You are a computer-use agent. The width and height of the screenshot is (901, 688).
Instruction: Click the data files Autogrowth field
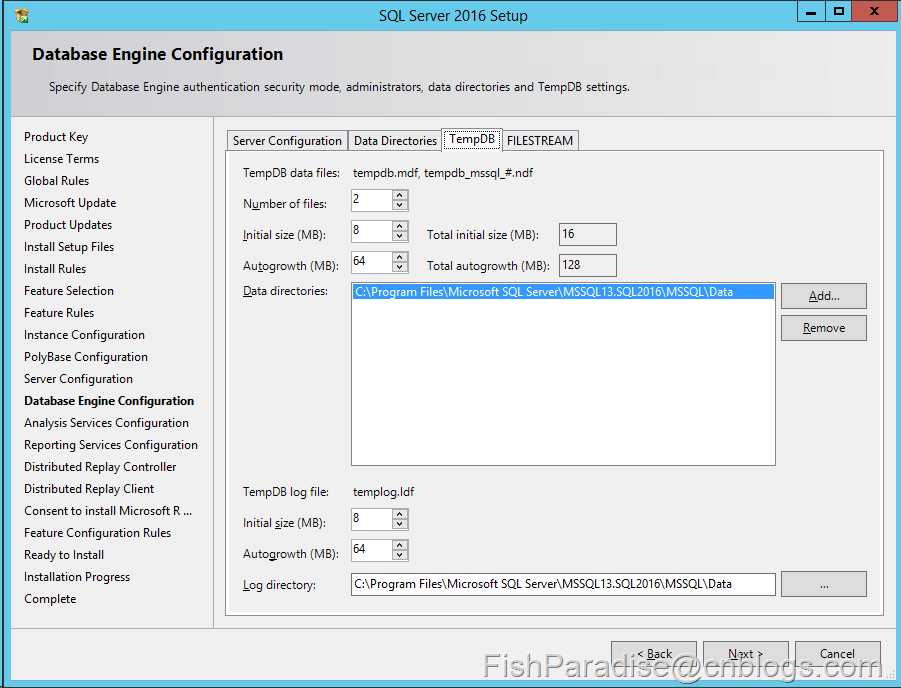pyautogui.click(x=372, y=262)
